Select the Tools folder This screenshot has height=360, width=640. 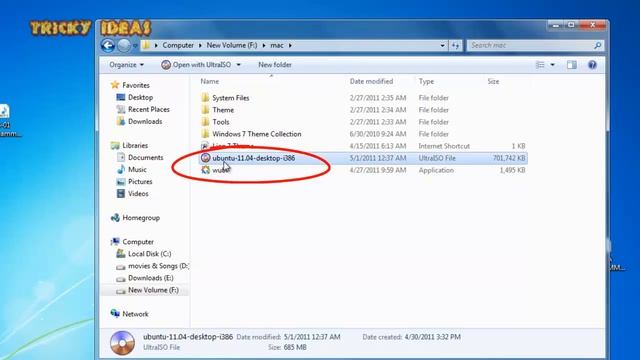(x=220, y=122)
